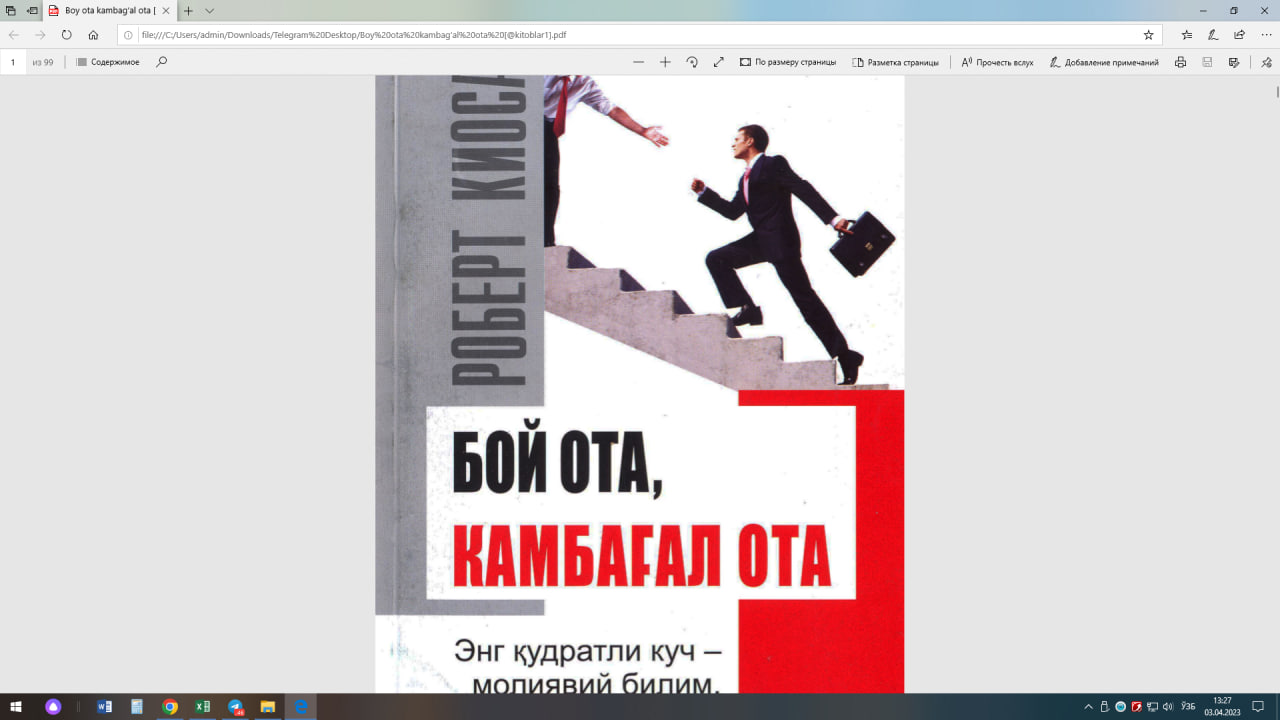1280x720 pixels.
Task: Open Save As for the document
Action: (x=1231, y=61)
